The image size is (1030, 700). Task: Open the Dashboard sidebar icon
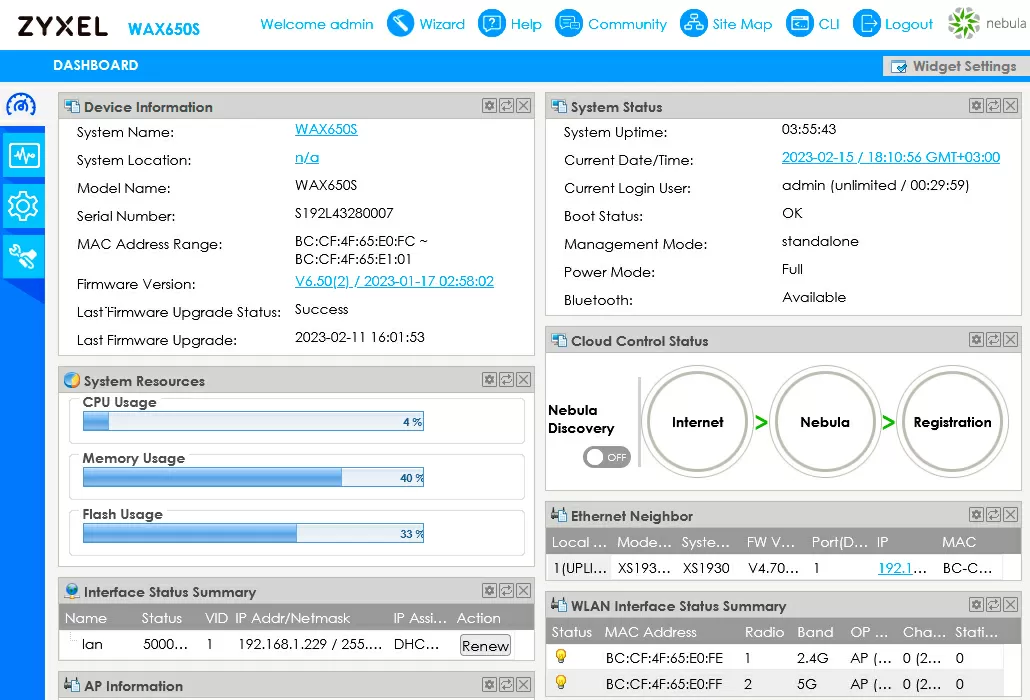click(22, 105)
